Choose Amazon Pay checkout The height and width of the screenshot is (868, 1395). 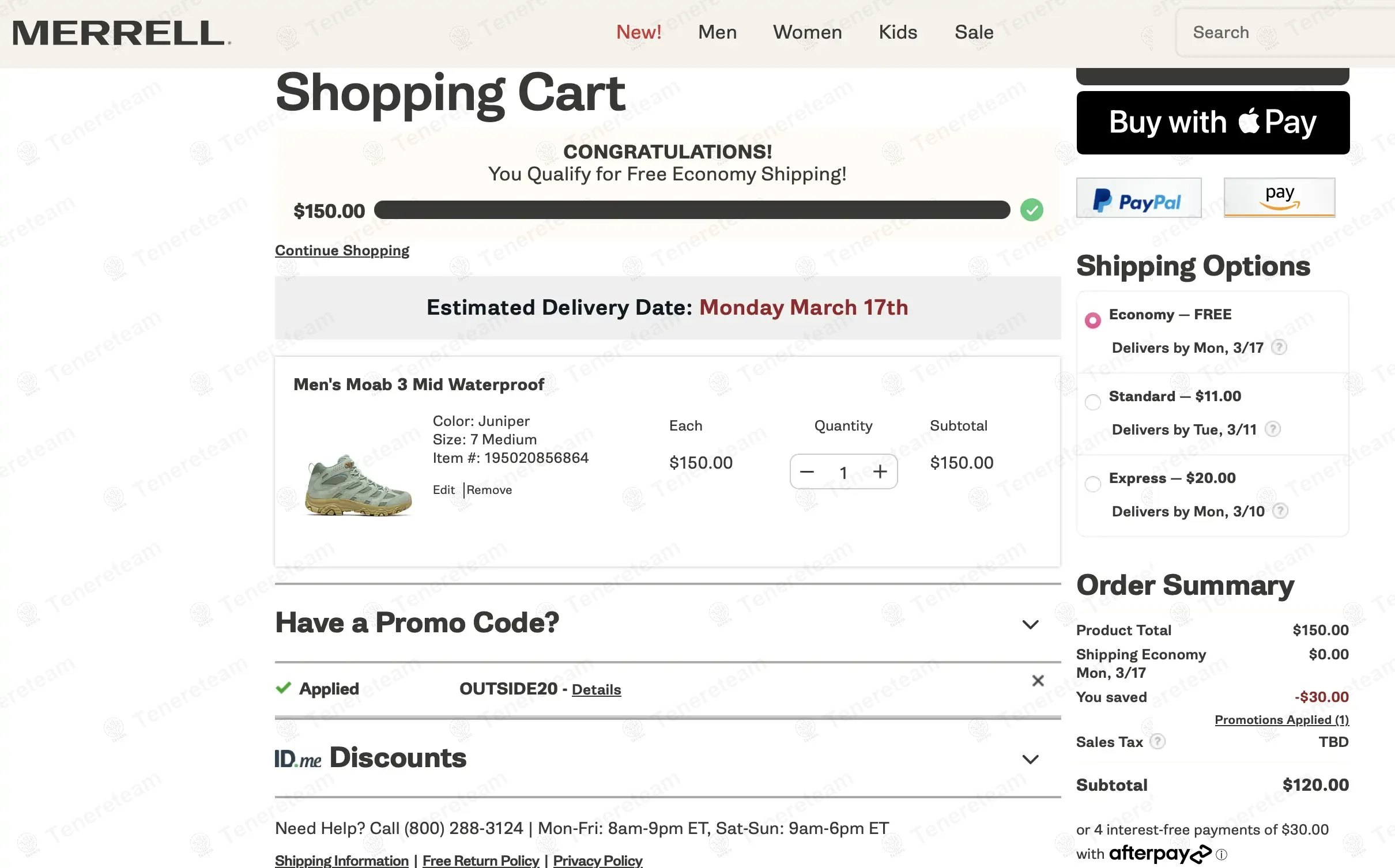coord(1279,198)
